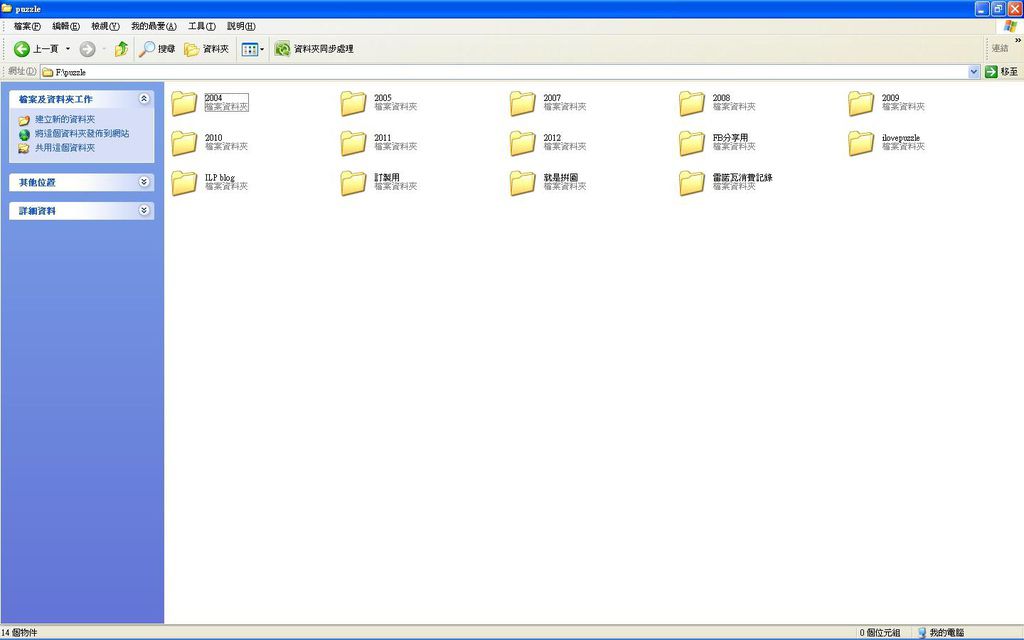Screen dimensions: 1024x640
Task: Open the FB分享用 folder icon
Action: pos(692,143)
